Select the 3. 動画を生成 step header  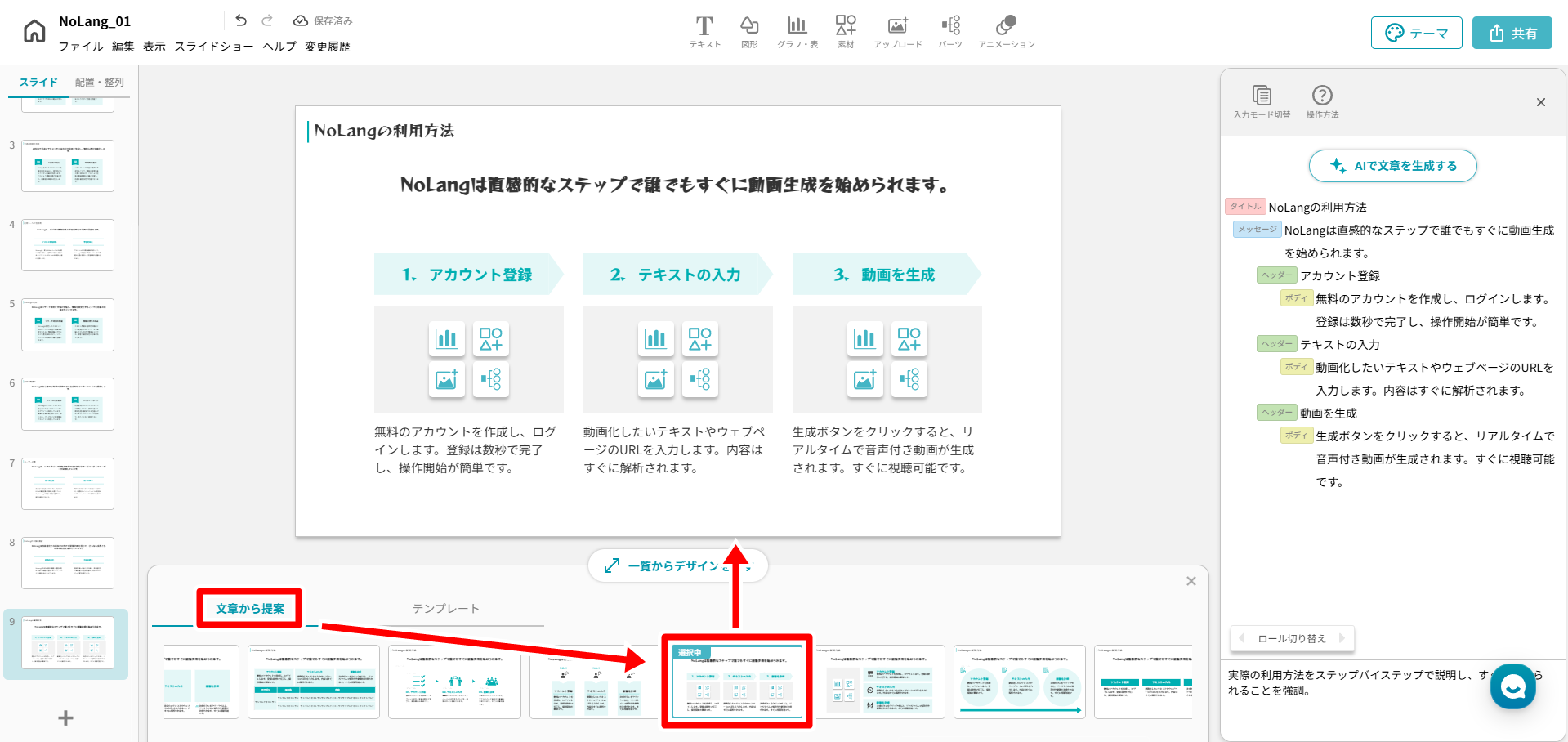[x=887, y=275]
